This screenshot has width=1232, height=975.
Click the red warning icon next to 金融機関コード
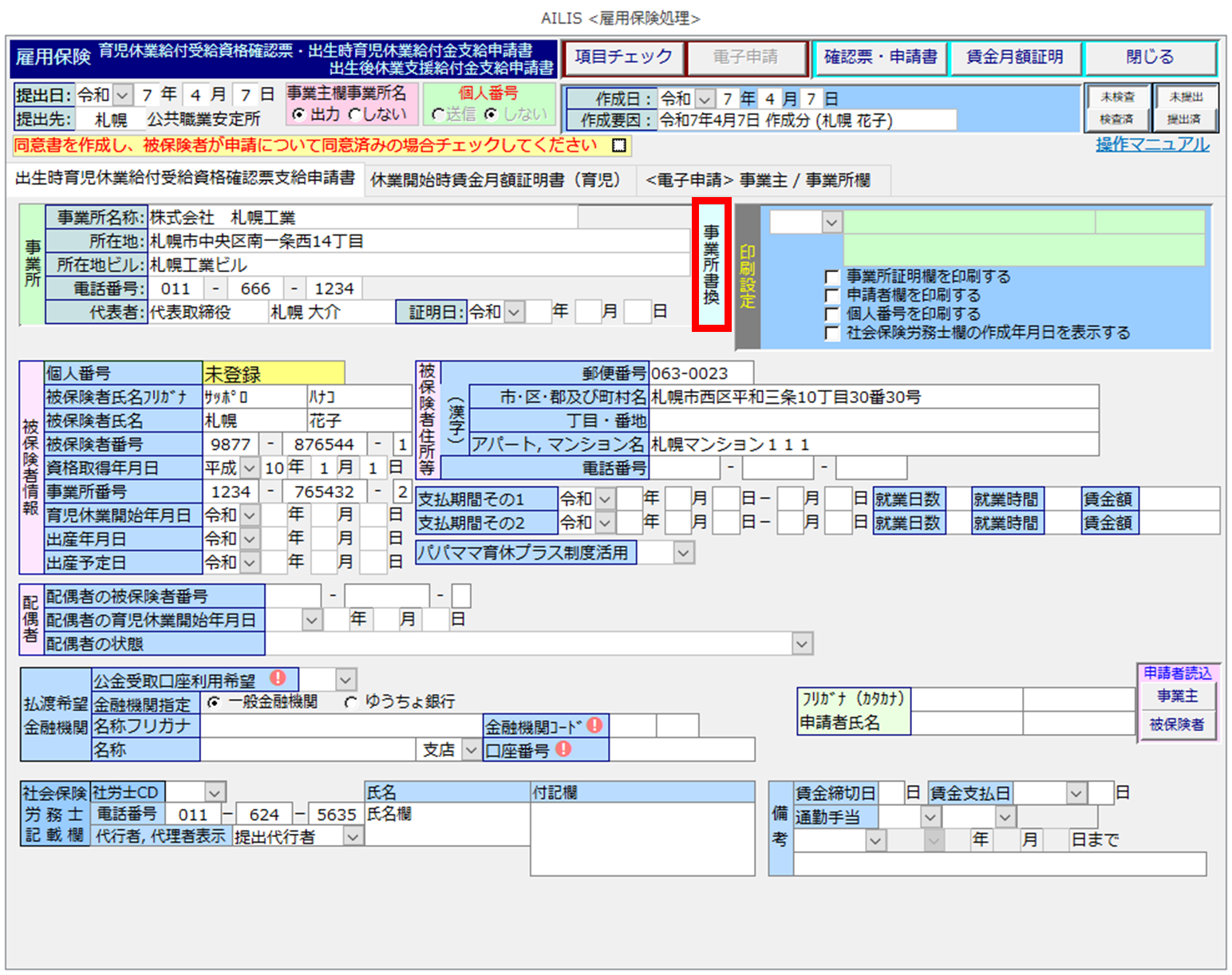pos(595,725)
